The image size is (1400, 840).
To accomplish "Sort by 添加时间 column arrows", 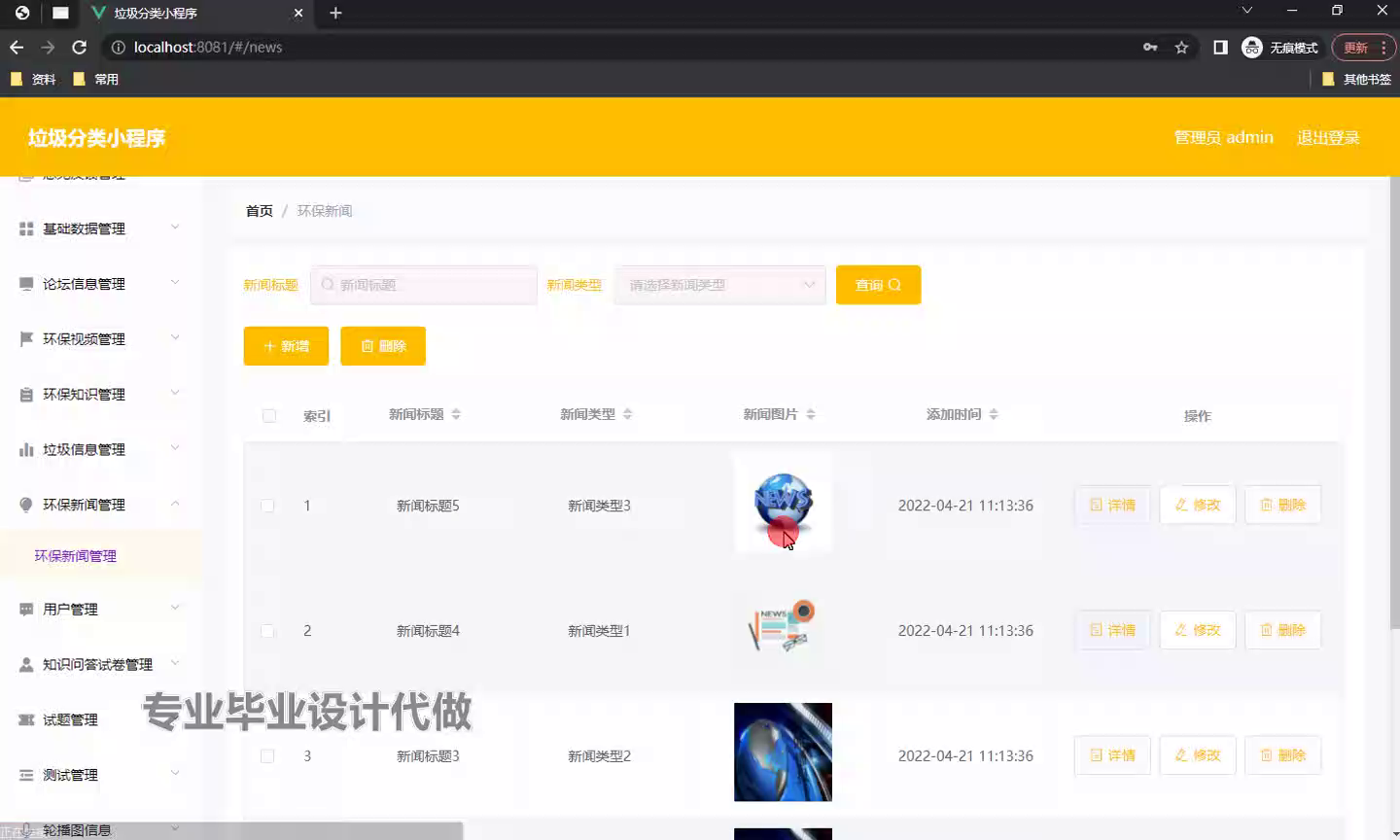I will tap(994, 414).
